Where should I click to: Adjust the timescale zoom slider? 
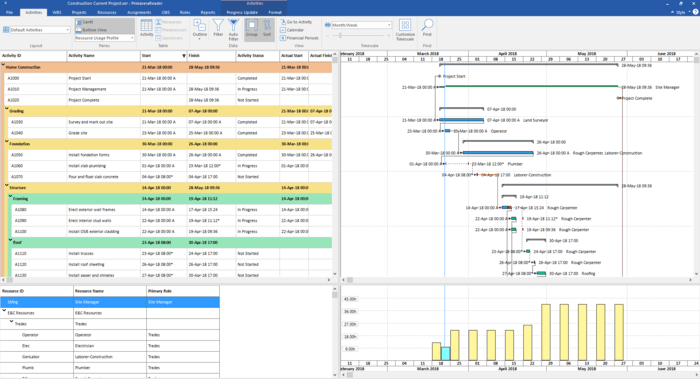coord(340,35)
